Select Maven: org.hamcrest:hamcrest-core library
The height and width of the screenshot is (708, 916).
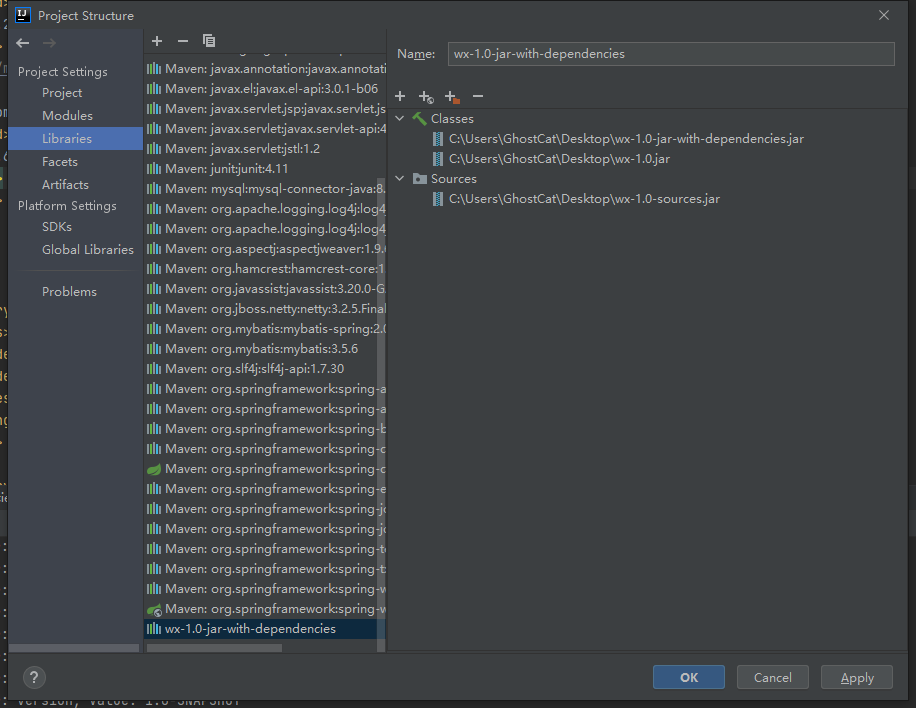(x=265, y=269)
